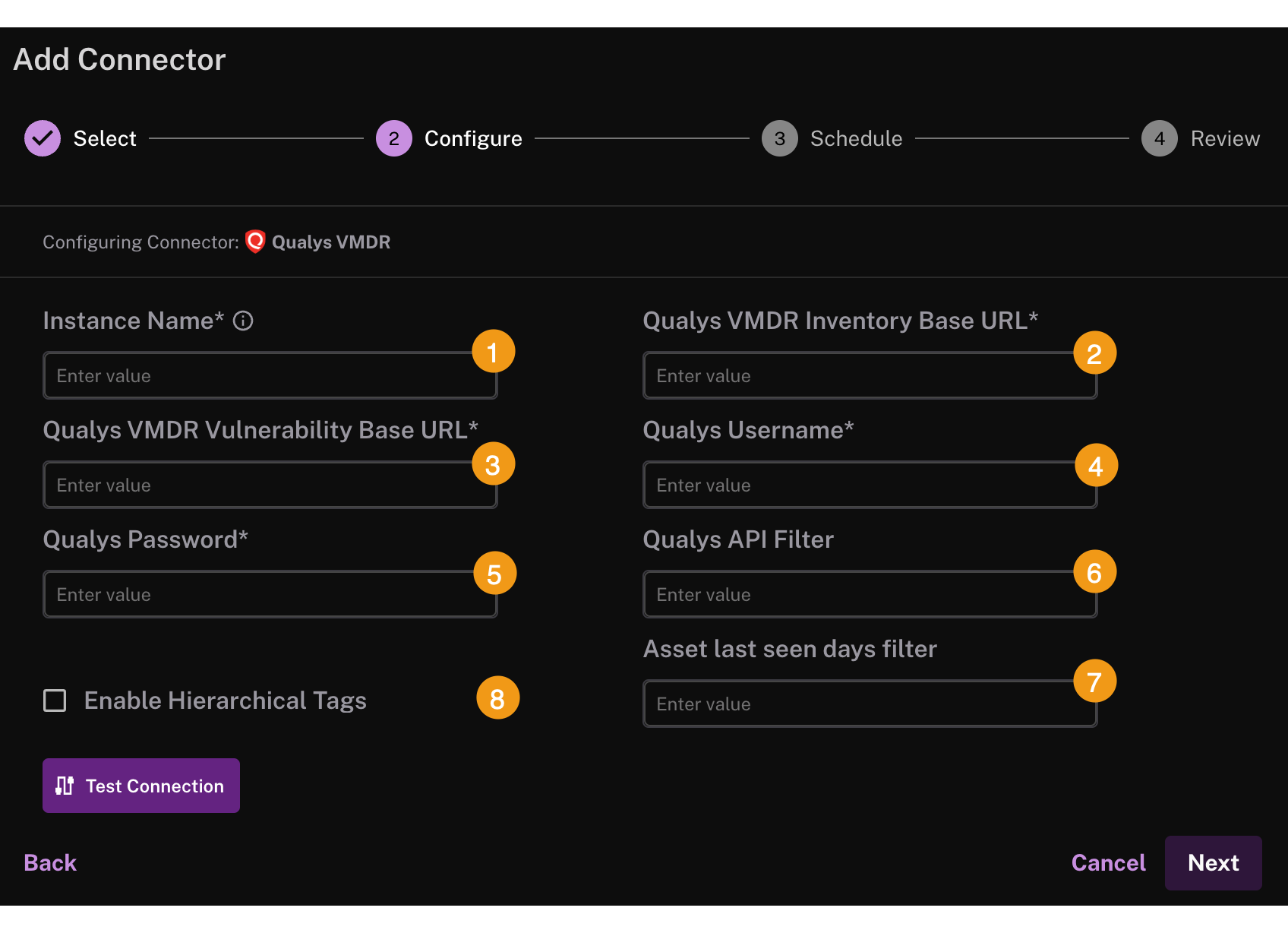Focus the Qualys Password field
The image size is (1288, 933).
270,594
